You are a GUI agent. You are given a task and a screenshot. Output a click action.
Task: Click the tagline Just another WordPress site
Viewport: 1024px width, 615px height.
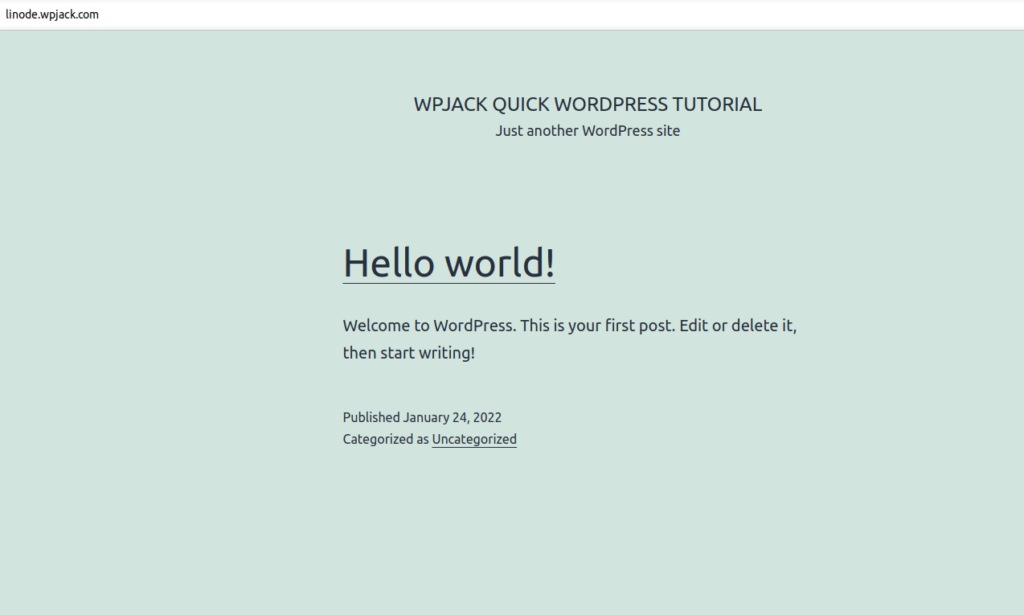pyautogui.click(x=587, y=131)
